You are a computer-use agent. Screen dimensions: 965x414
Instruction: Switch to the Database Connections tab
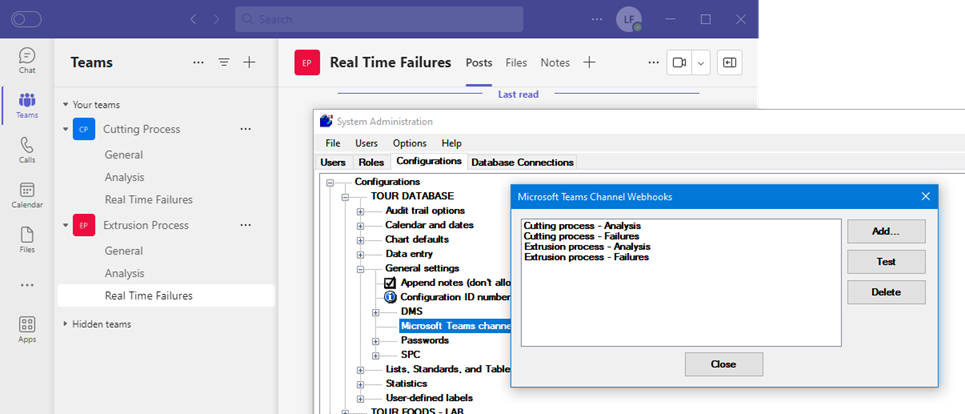(522, 162)
